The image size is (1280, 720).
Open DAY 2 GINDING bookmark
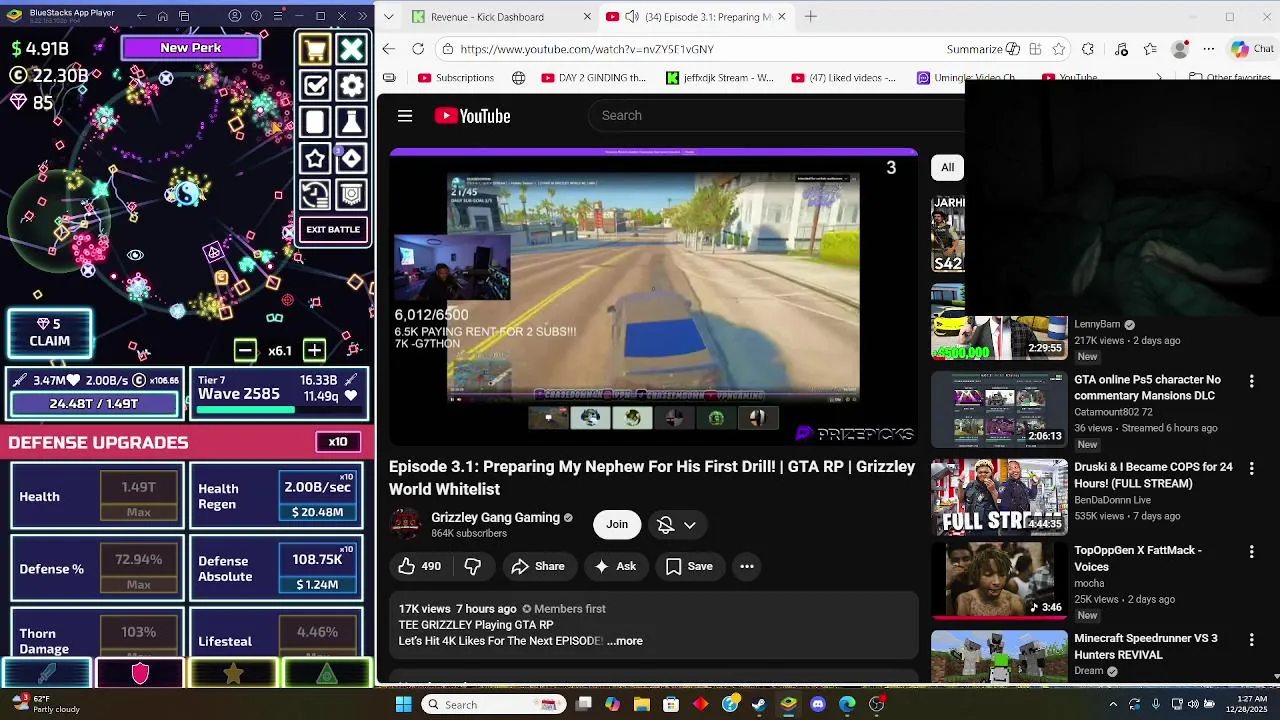(594, 78)
